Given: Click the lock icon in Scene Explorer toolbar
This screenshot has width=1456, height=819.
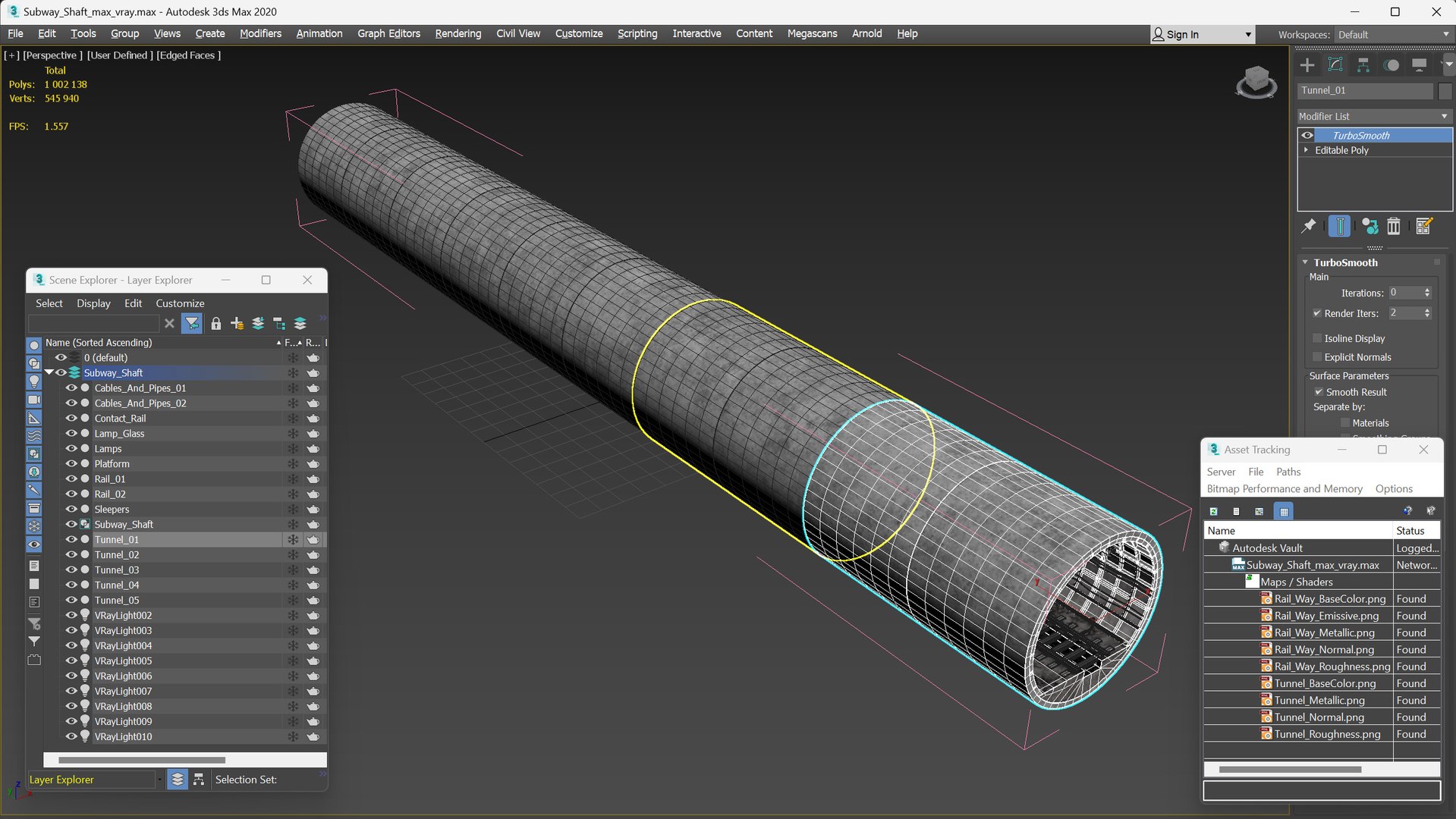Looking at the screenshot, I should coord(216,324).
